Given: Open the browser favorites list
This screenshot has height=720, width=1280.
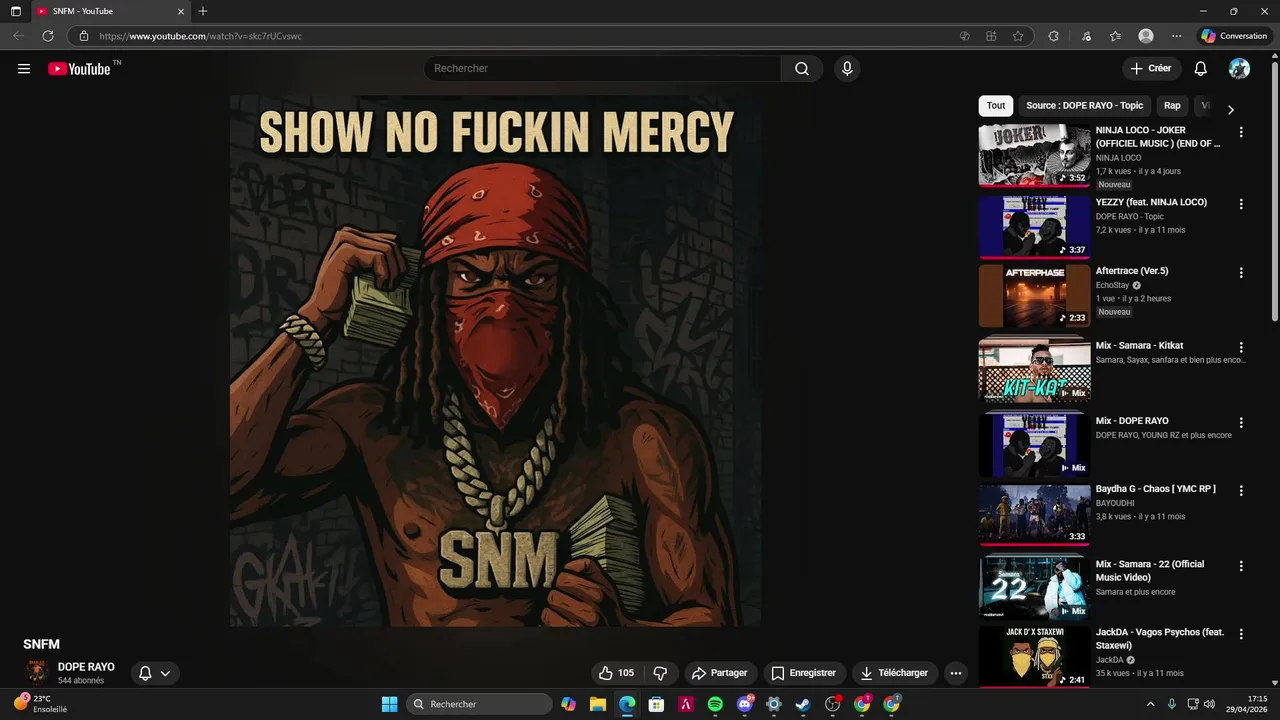Looking at the screenshot, I should pos(1115,36).
